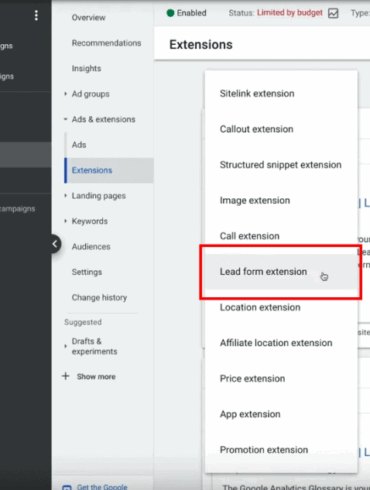Image resolution: width=370 pixels, height=490 pixels.
Task: Choose Location extension
Action: click(x=281, y=307)
